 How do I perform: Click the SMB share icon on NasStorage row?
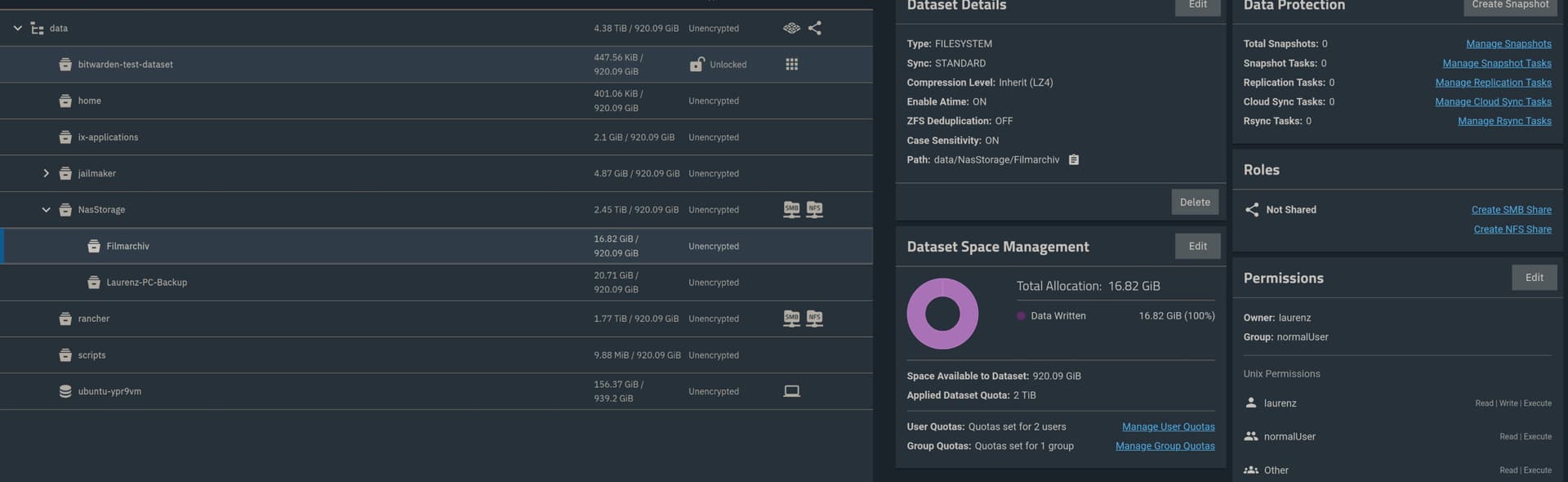click(791, 210)
